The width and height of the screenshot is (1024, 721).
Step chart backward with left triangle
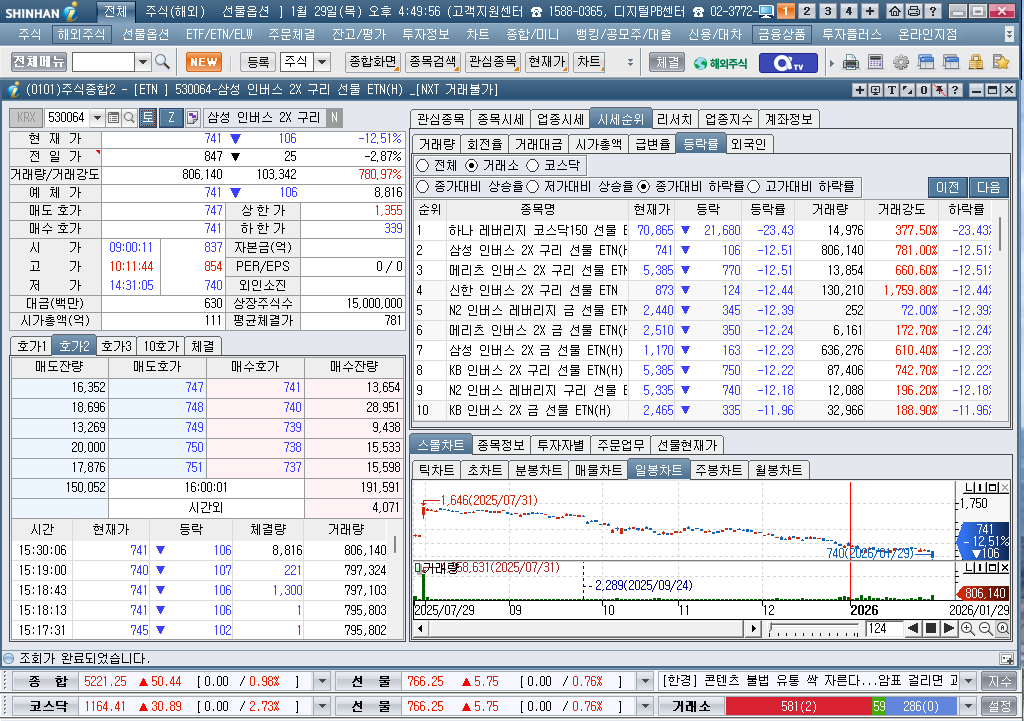pos(913,628)
